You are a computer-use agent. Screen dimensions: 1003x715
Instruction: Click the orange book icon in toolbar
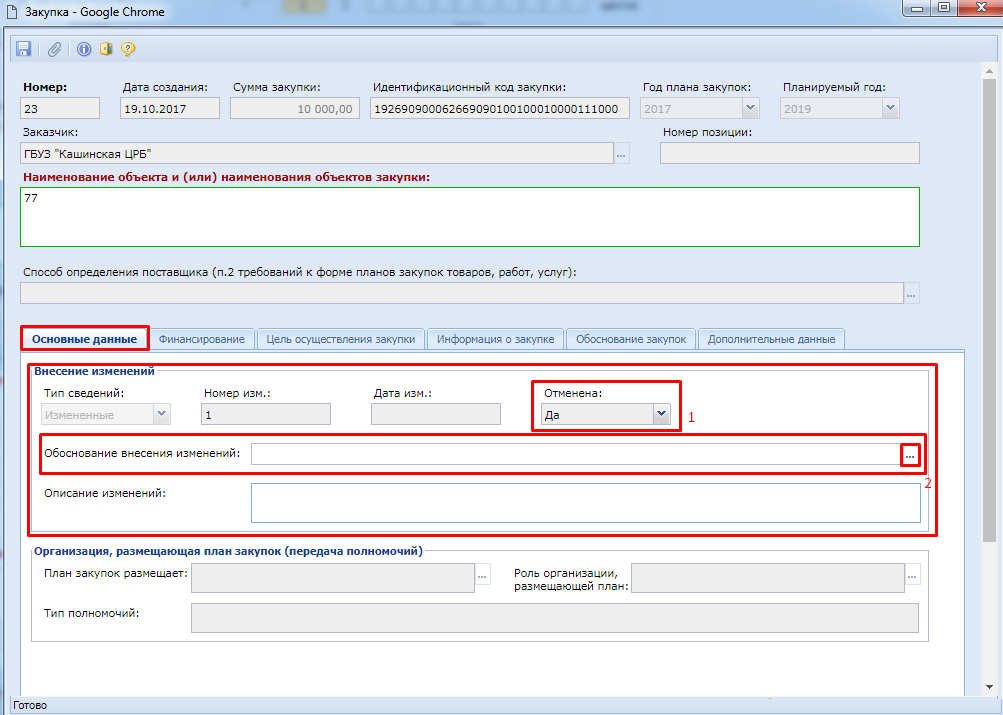[106, 49]
